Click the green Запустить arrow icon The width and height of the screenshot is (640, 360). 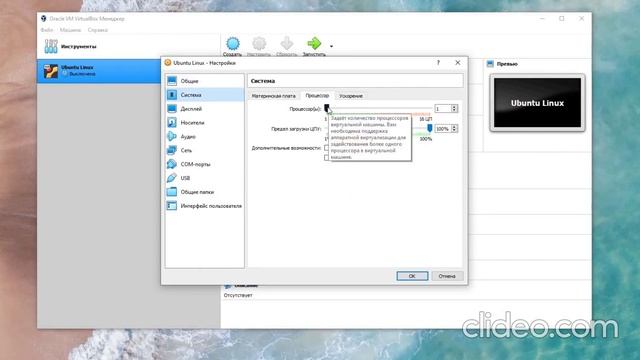coord(314,43)
